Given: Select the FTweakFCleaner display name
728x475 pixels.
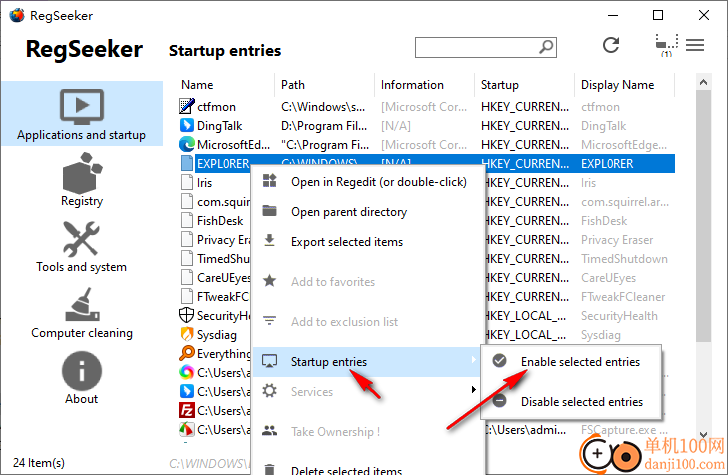Looking at the screenshot, I should coord(623,297).
